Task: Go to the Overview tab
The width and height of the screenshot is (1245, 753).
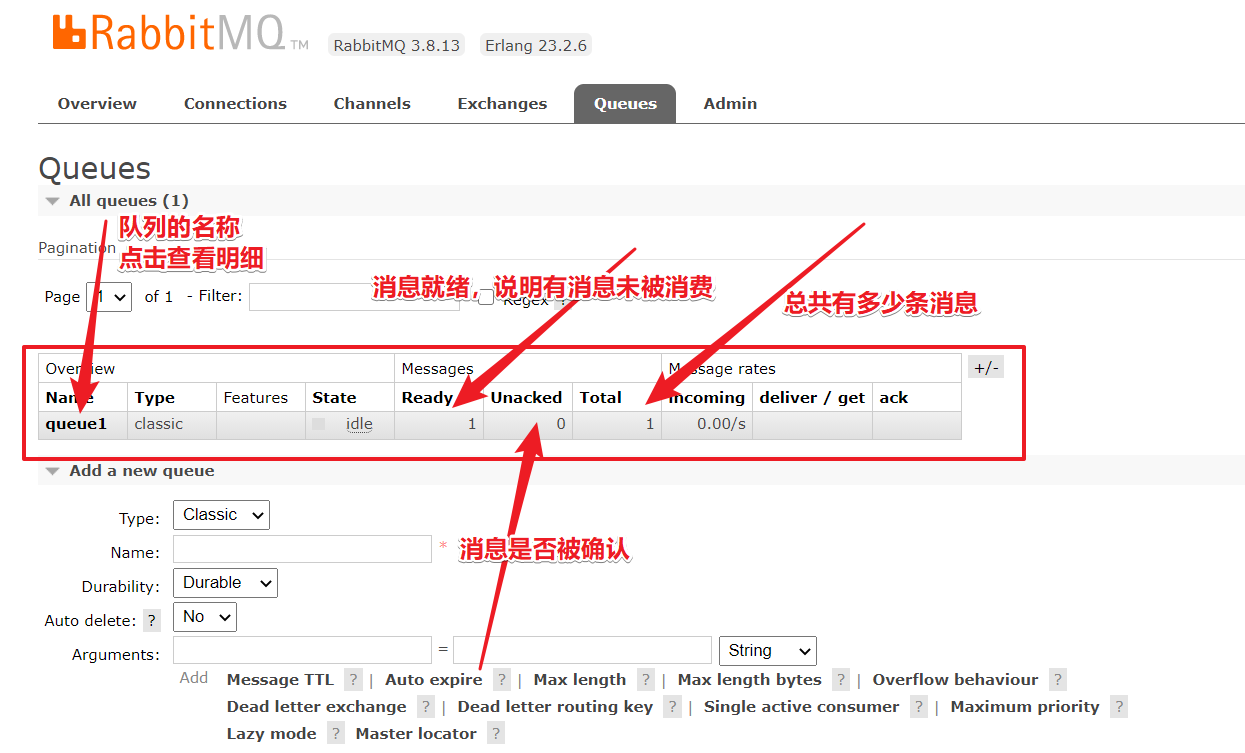Action: click(97, 104)
